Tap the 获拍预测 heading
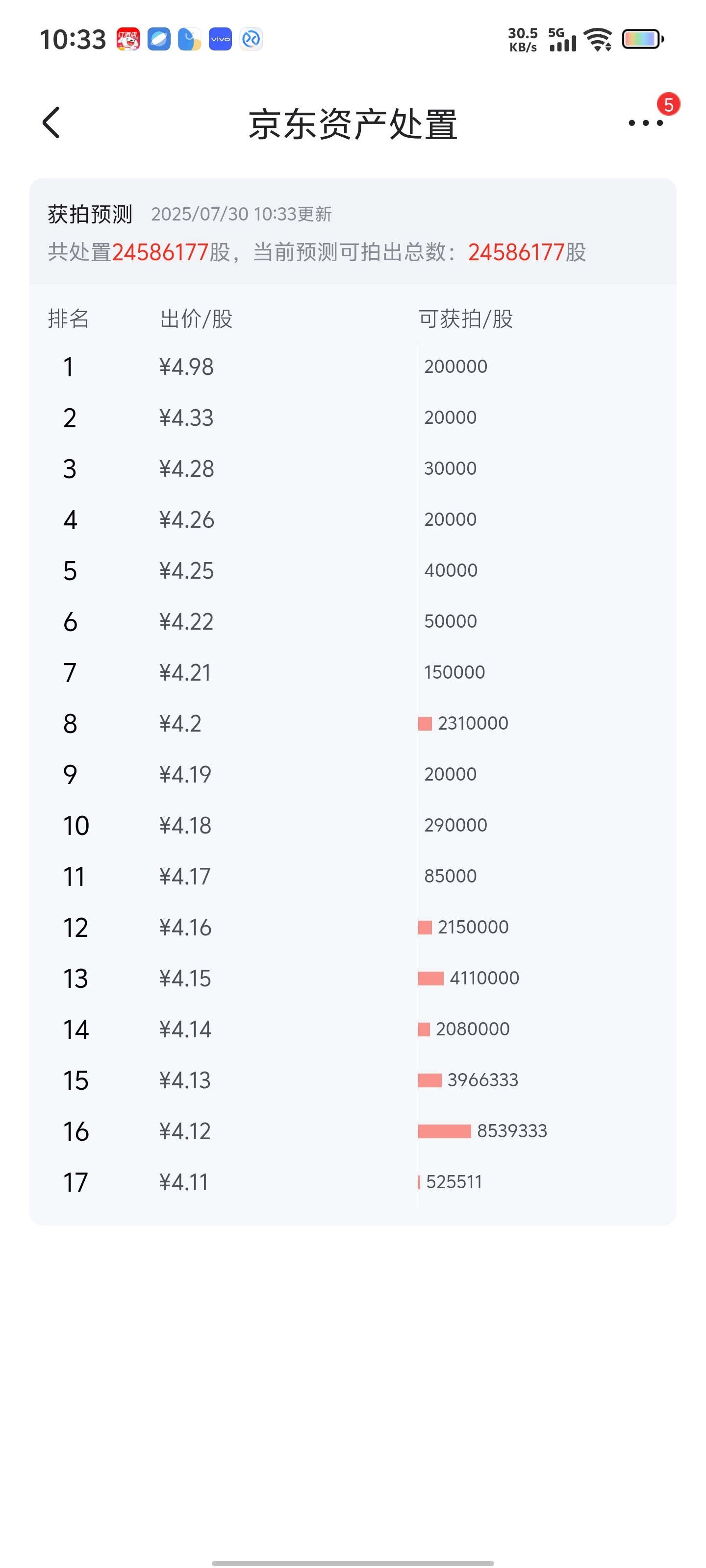 click(x=90, y=214)
